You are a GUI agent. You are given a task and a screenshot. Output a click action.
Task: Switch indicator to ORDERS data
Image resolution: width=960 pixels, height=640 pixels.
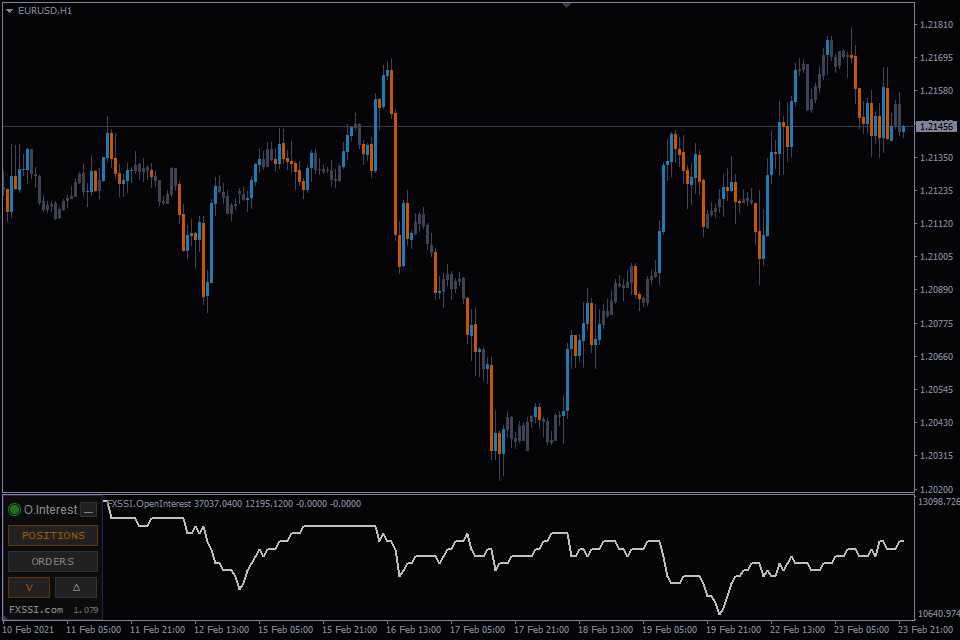coord(53,561)
